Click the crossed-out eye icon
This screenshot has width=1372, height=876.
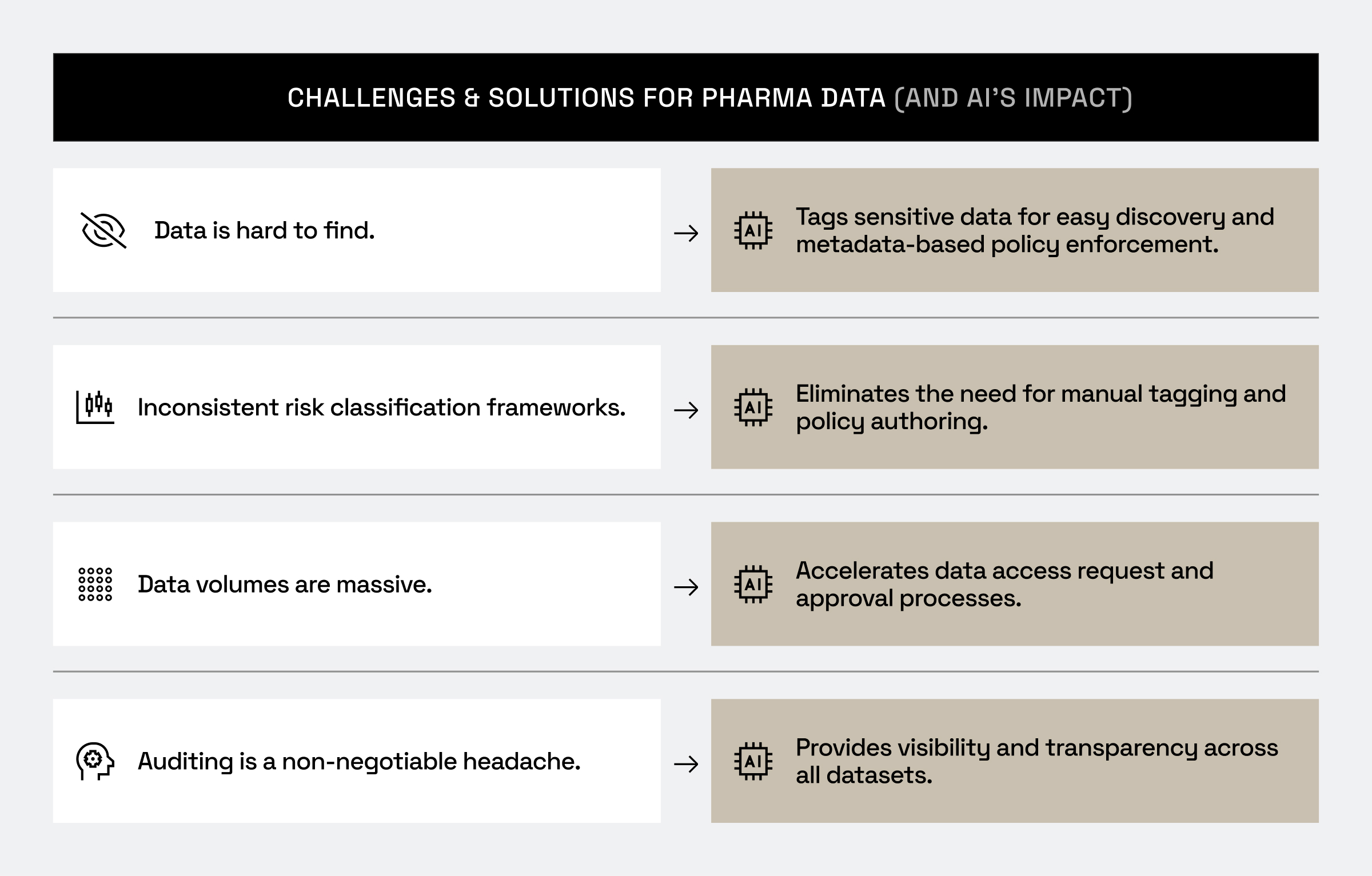tap(103, 230)
